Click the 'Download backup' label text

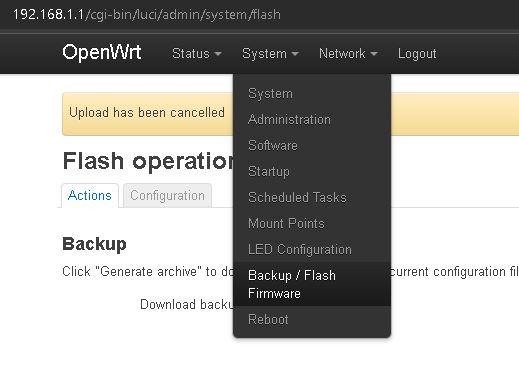(187, 305)
